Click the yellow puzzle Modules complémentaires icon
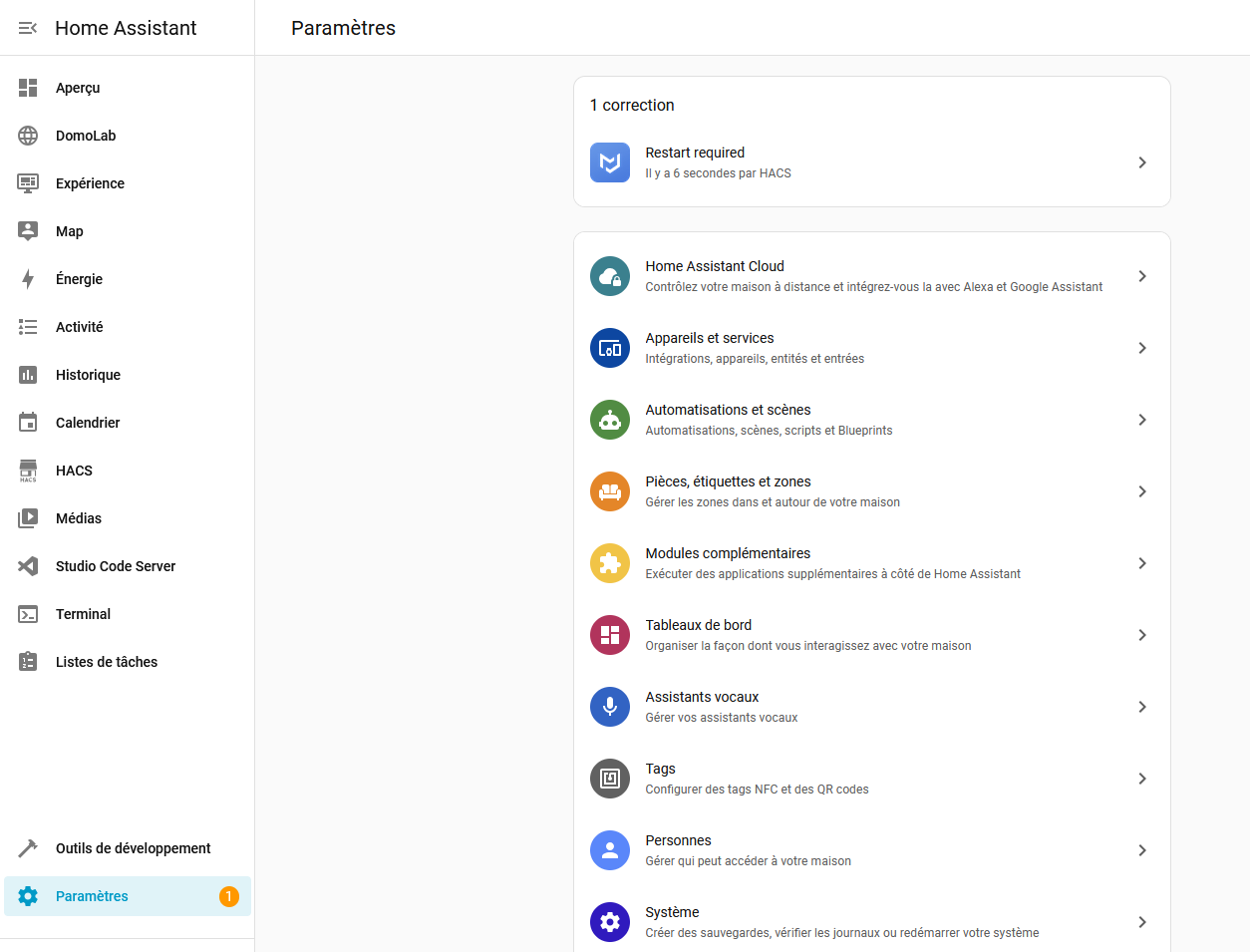 coord(610,563)
